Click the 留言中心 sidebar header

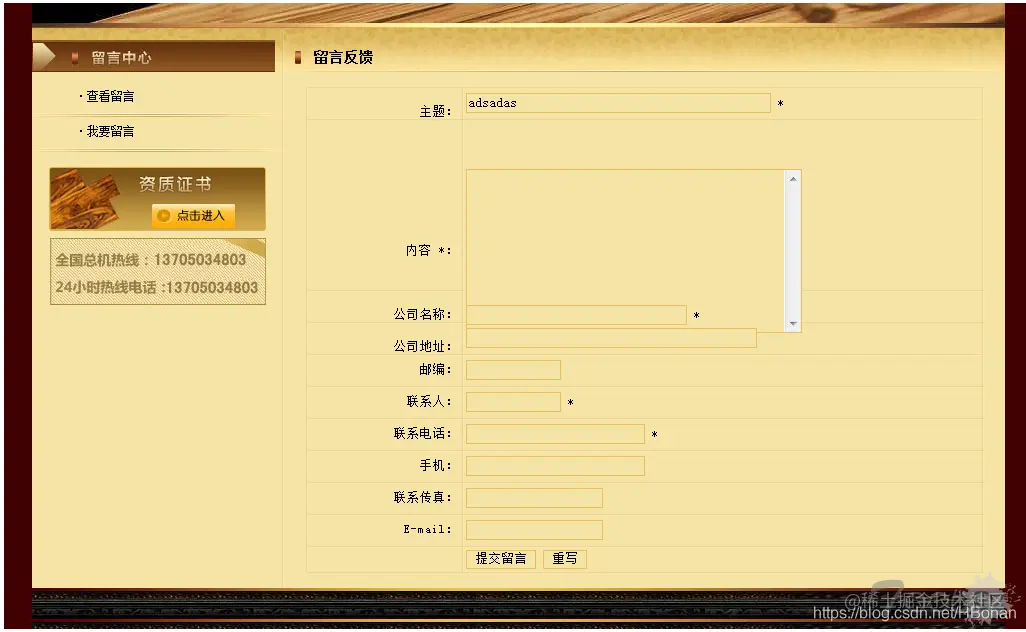(x=153, y=57)
